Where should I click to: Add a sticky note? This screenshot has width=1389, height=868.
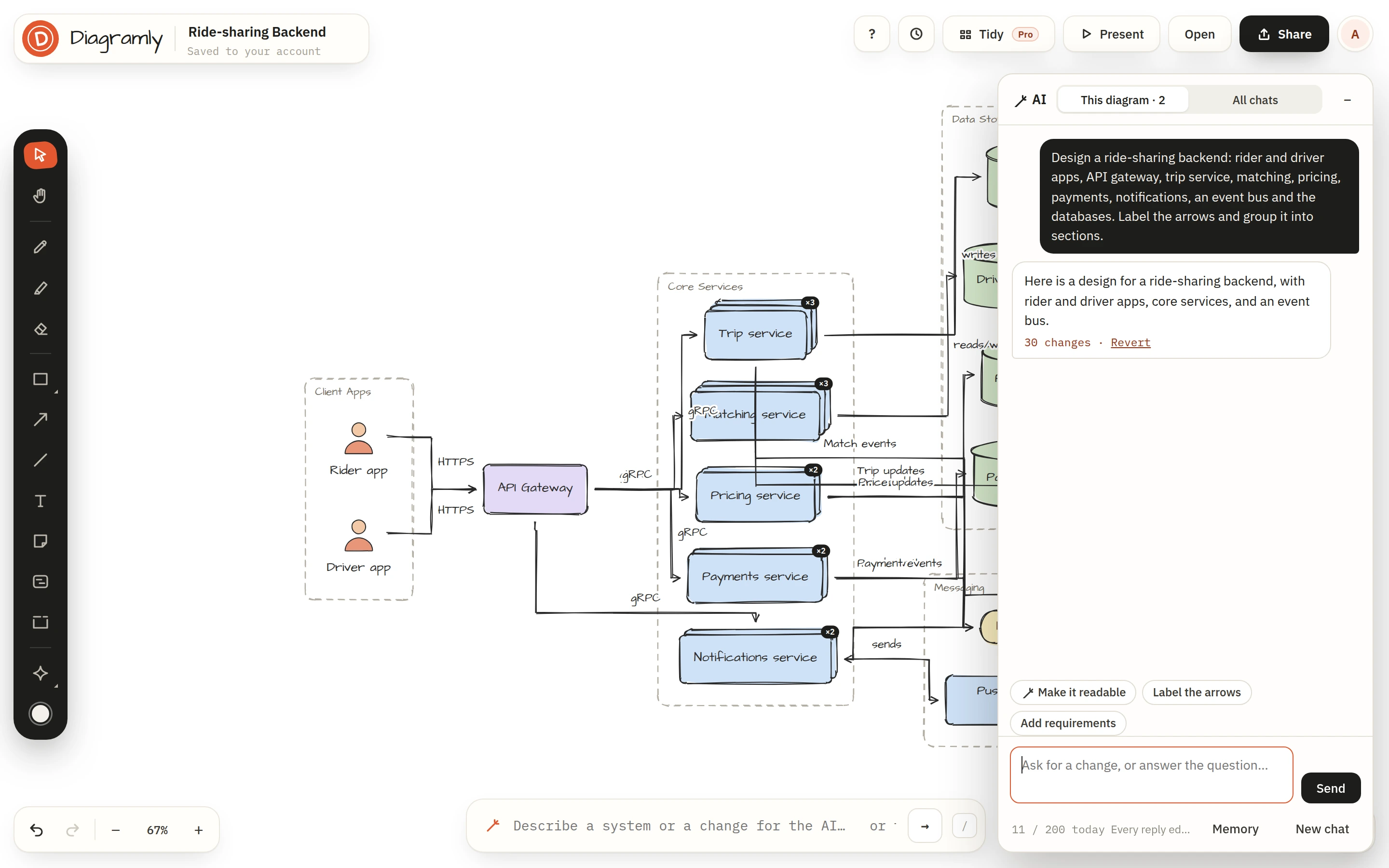click(x=40, y=541)
